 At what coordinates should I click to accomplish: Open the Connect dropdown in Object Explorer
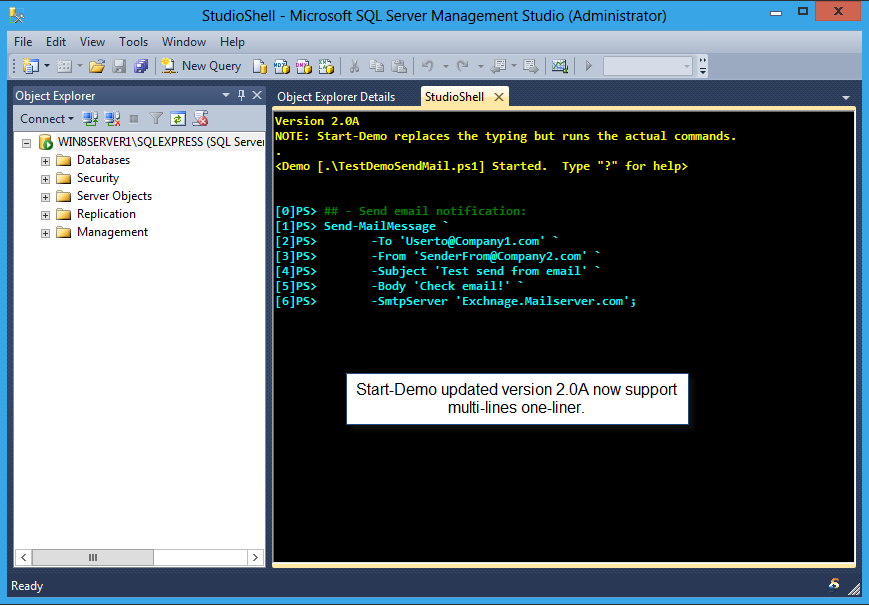tap(47, 119)
